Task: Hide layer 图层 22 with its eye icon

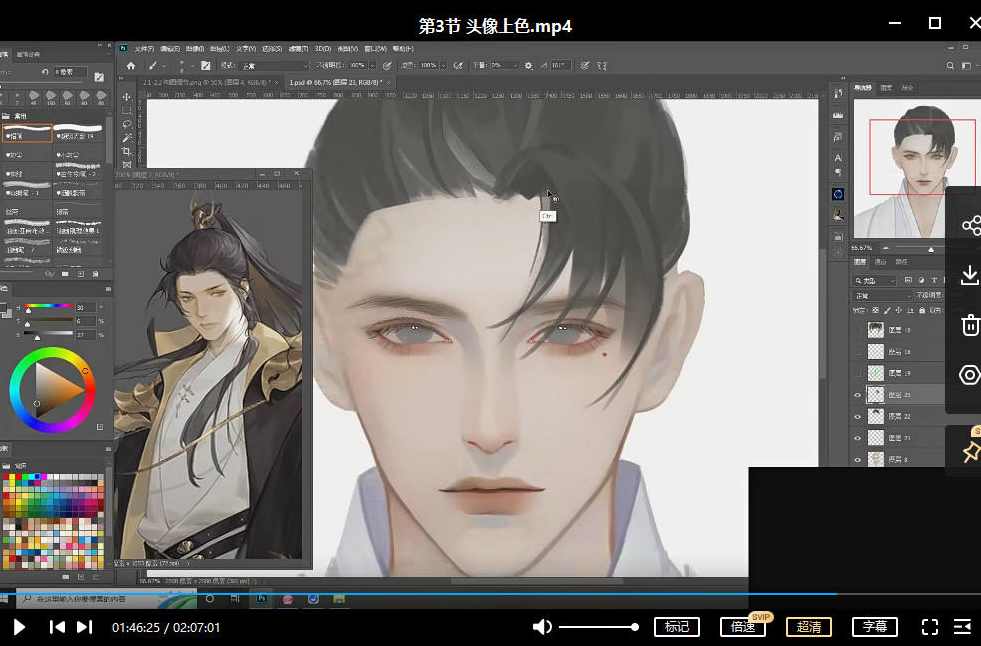Action: point(859,416)
